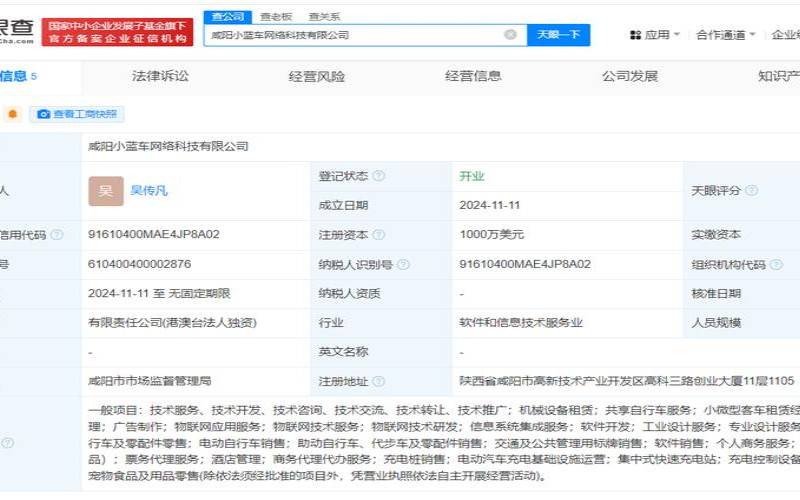
Task: Click the 2024-11-11 至 无固定期限 business term
Action: [x=159, y=293]
